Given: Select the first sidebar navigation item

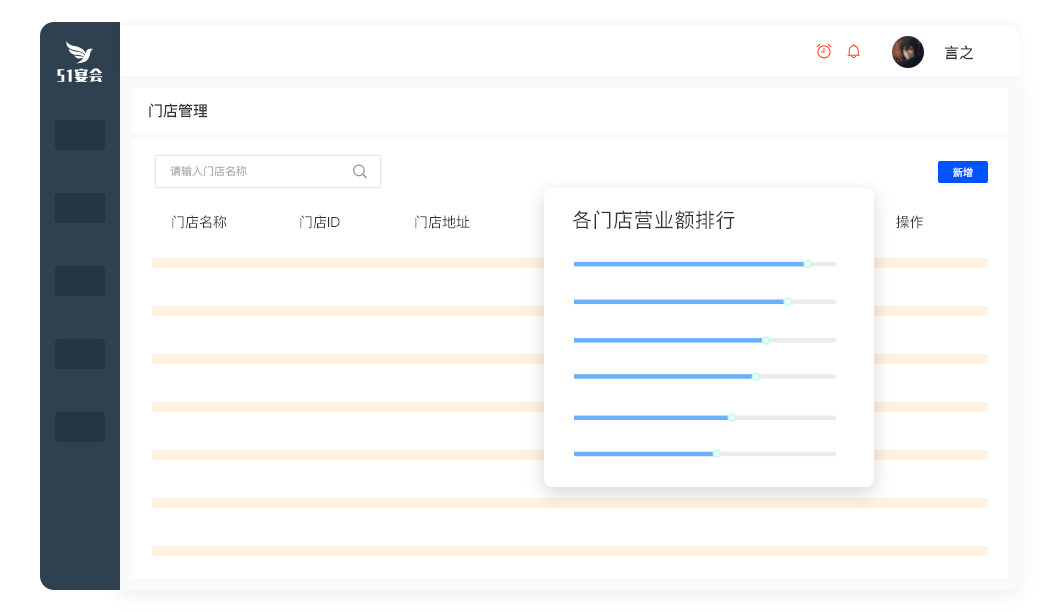Looking at the screenshot, I should (80, 134).
